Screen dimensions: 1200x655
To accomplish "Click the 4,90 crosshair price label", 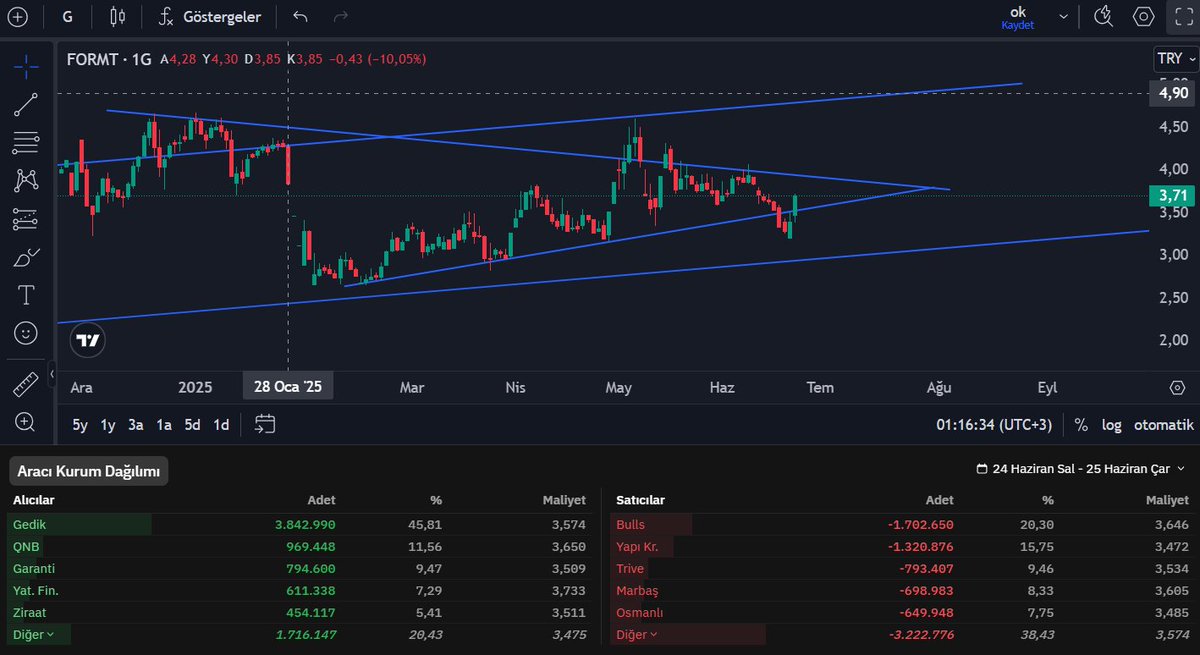I will 1173,93.
